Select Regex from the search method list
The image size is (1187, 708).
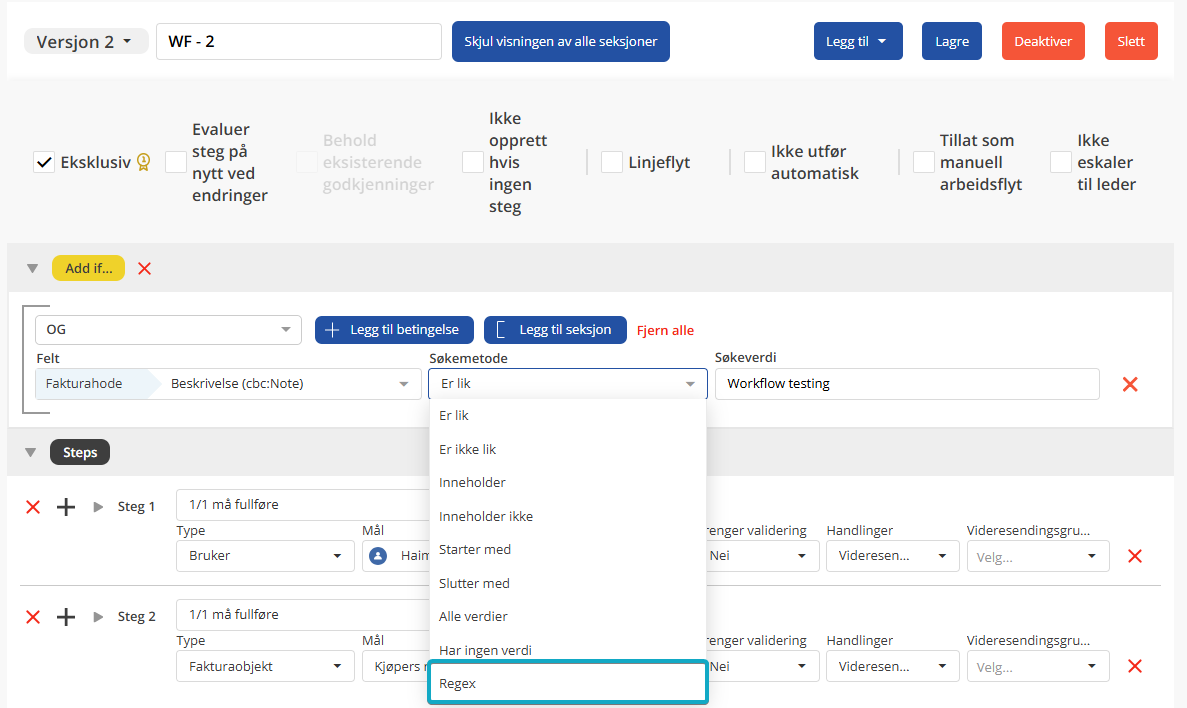click(567, 683)
